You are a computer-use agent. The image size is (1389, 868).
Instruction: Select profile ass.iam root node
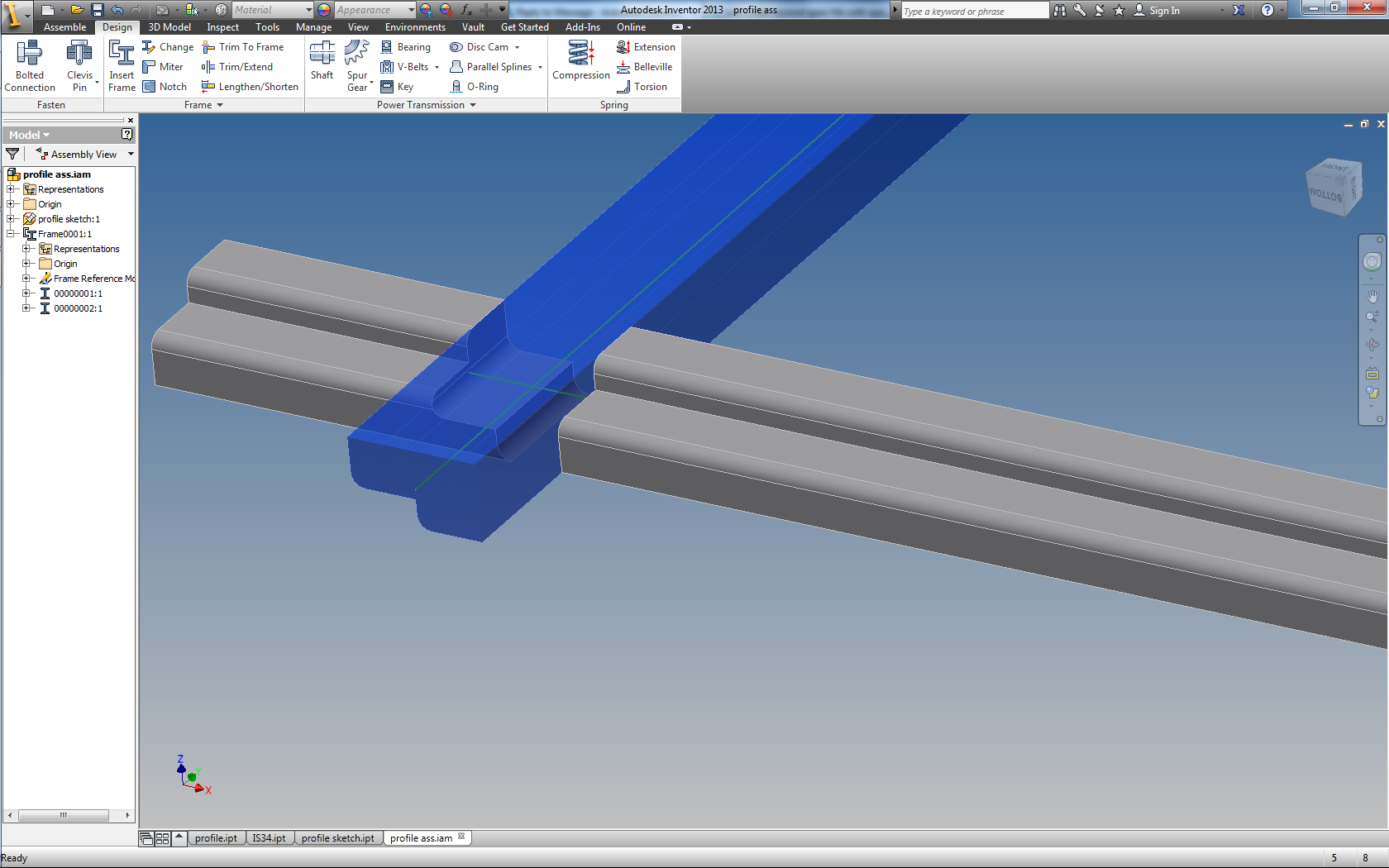click(x=49, y=174)
